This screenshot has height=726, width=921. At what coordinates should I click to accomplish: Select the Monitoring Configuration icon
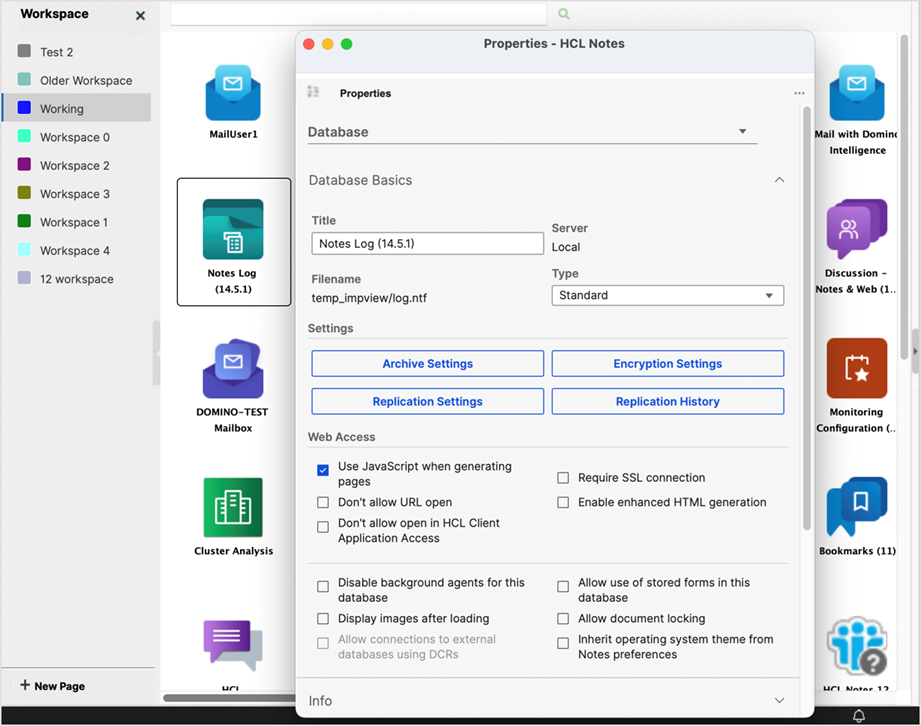(857, 367)
